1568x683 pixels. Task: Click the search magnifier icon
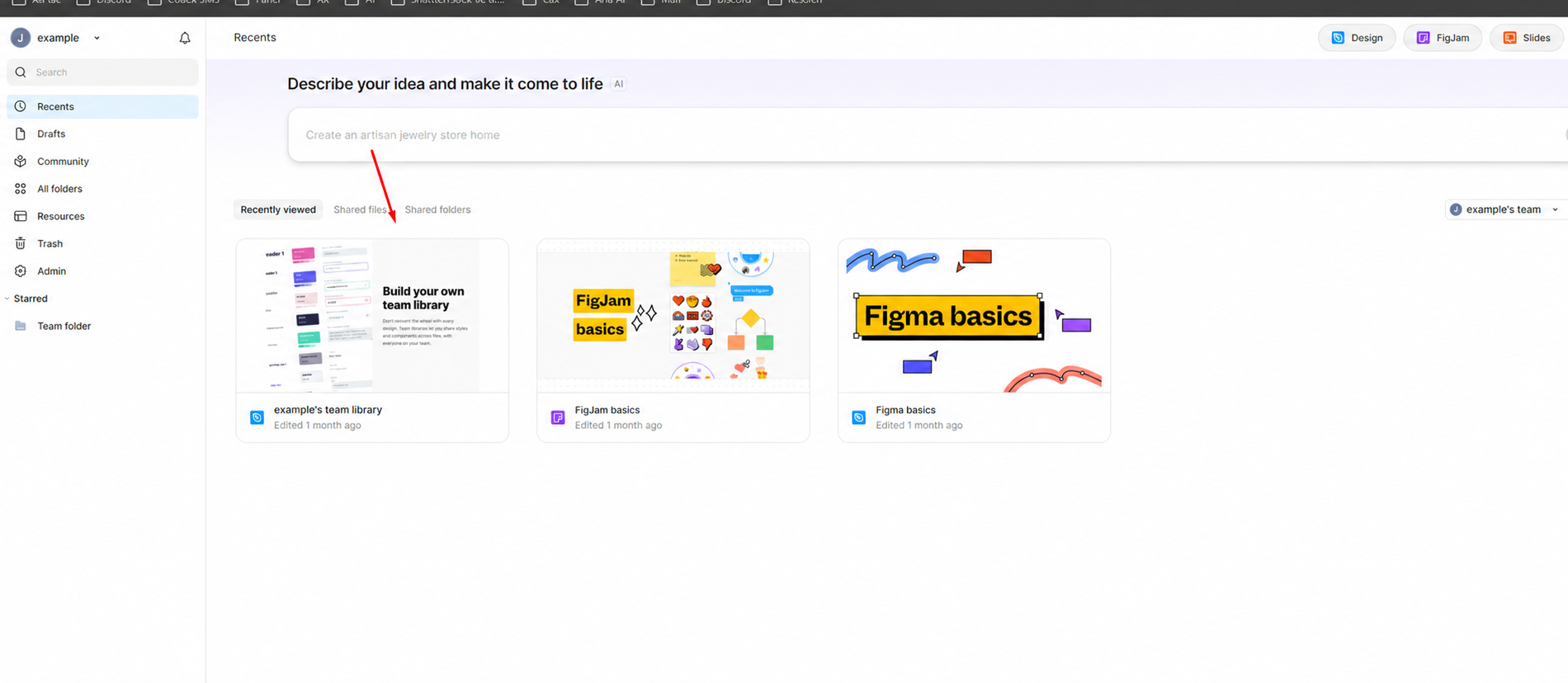pyautogui.click(x=21, y=73)
